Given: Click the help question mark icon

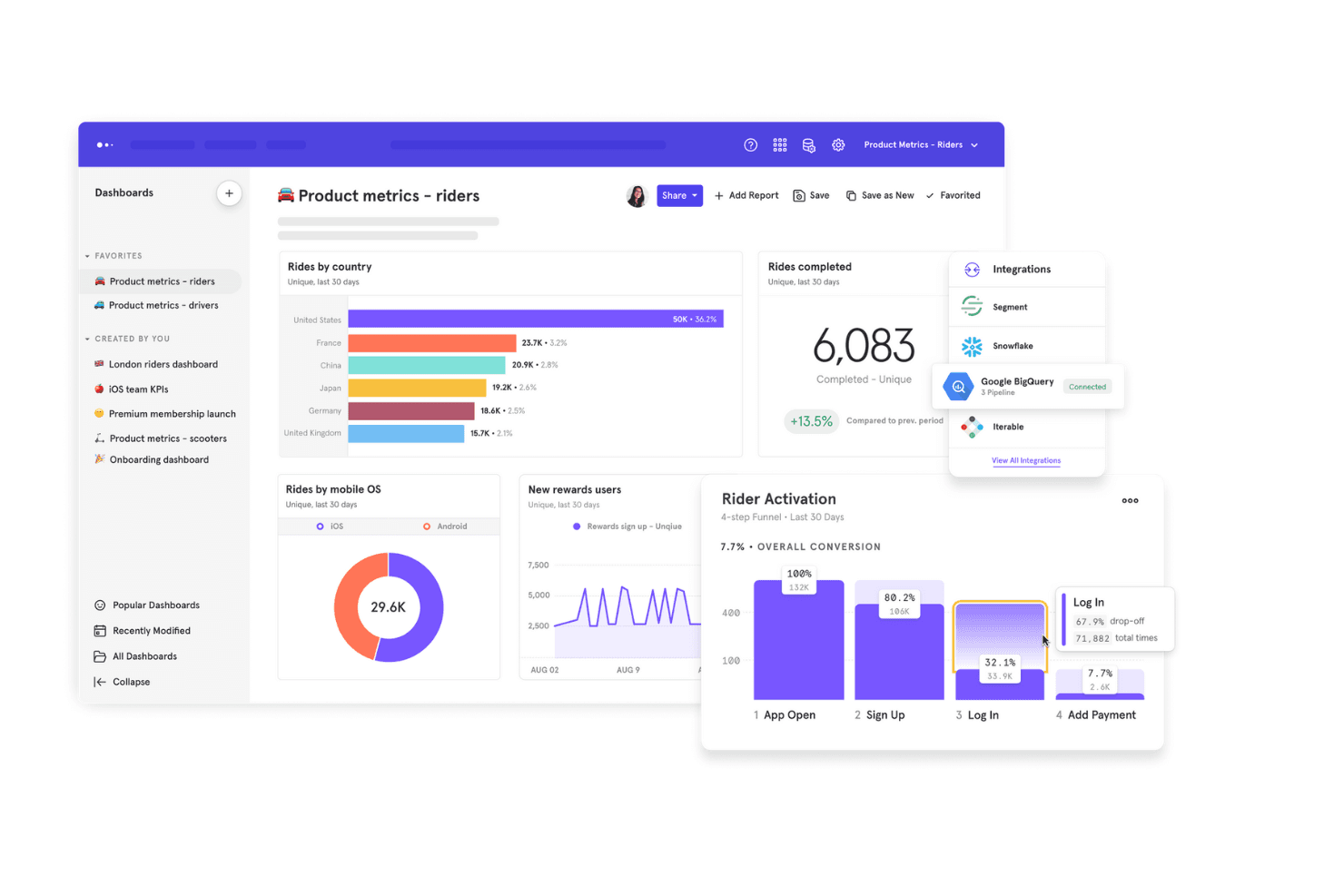Looking at the screenshot, I should coord(750,145).
